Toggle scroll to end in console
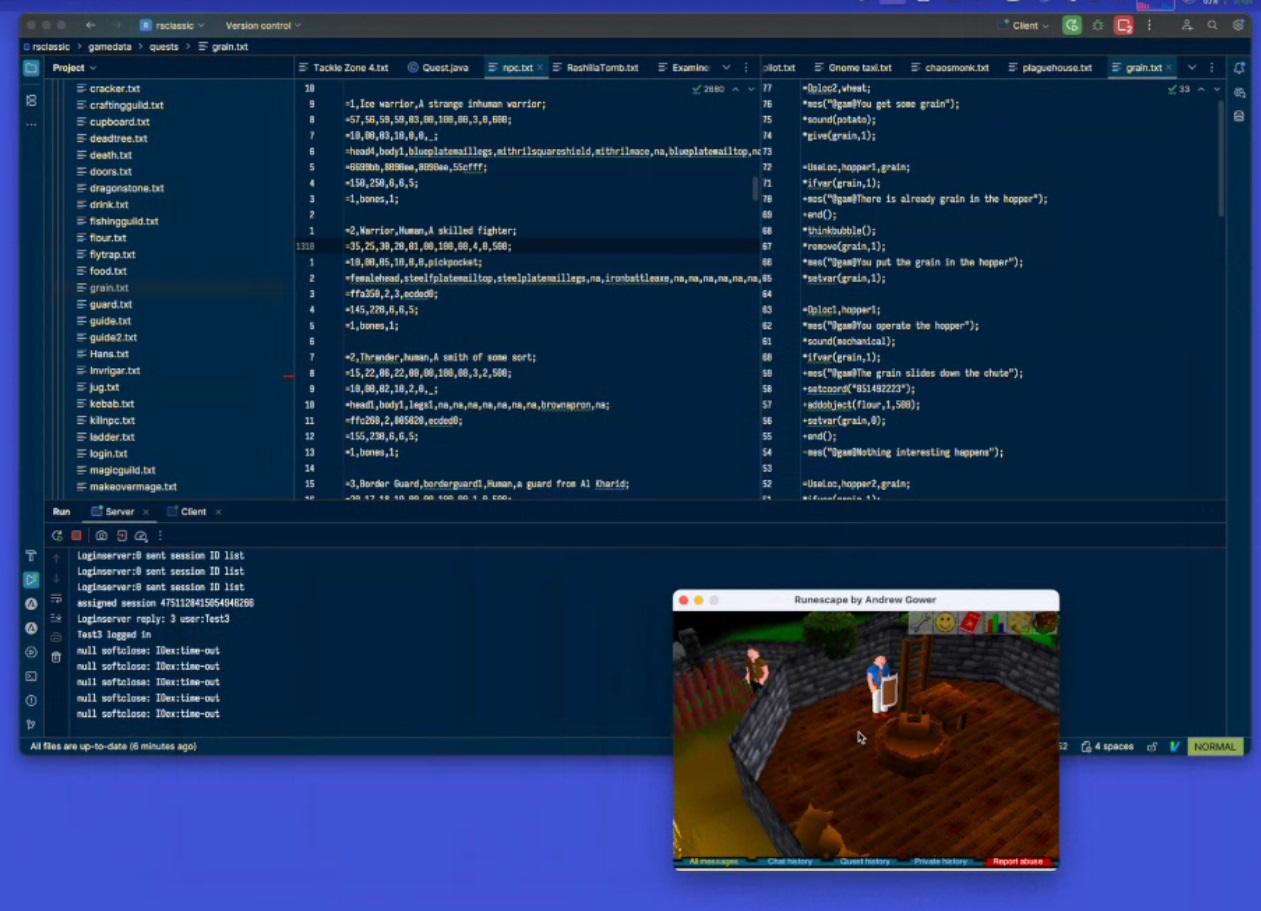1261x911 pixels. tap(56, 618)
